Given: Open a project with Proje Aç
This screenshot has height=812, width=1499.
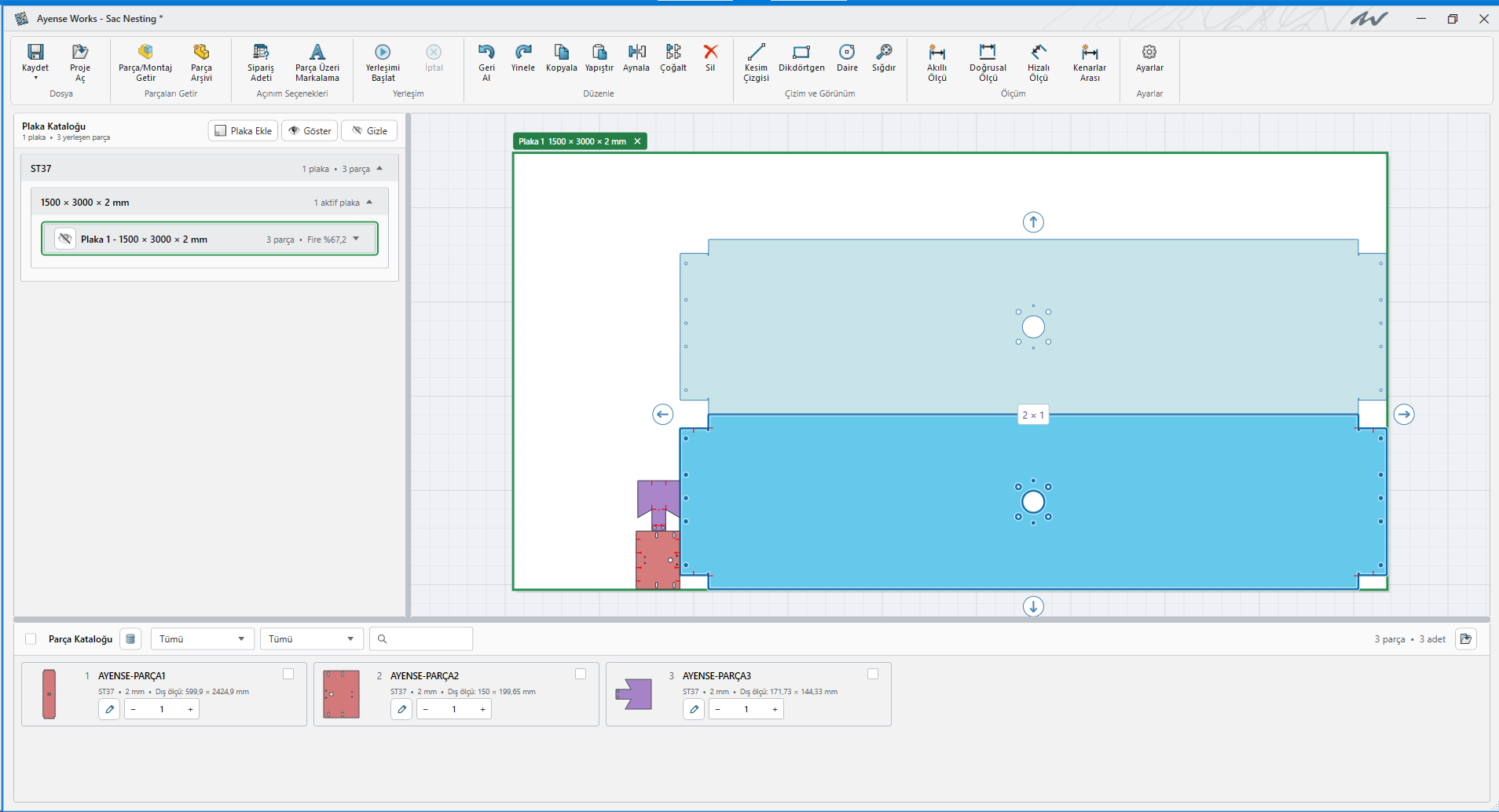Looking at the screenshot, I should point(79,62).
